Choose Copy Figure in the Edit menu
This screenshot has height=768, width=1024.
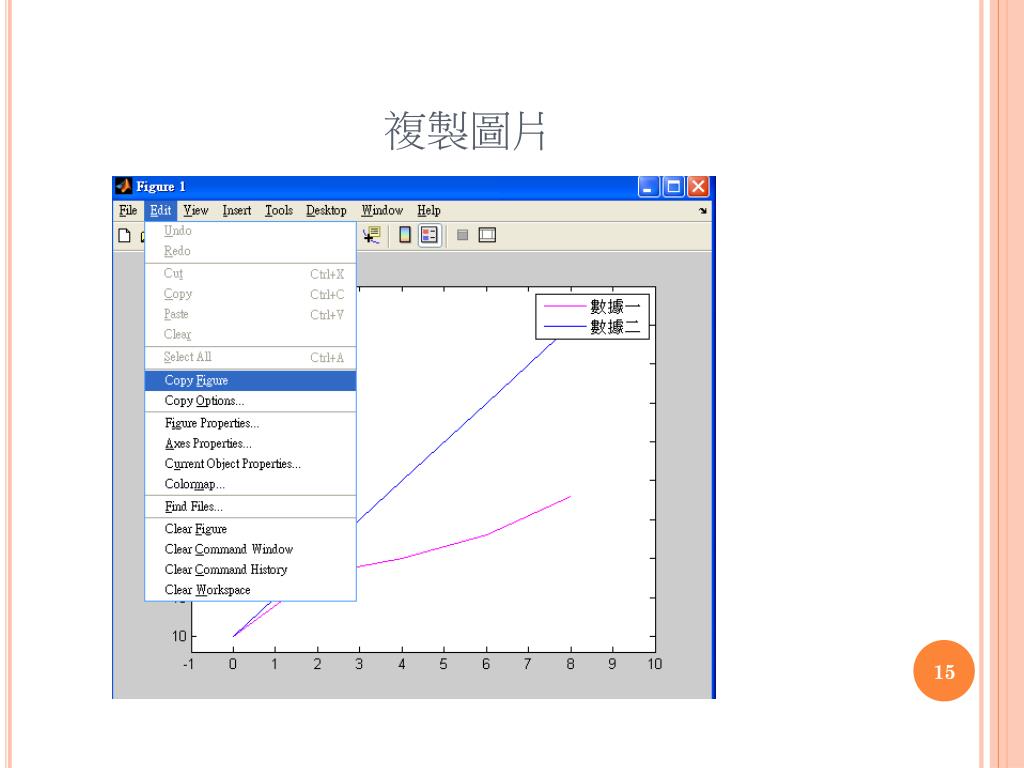pyautogui.click(x=251, y=380)
